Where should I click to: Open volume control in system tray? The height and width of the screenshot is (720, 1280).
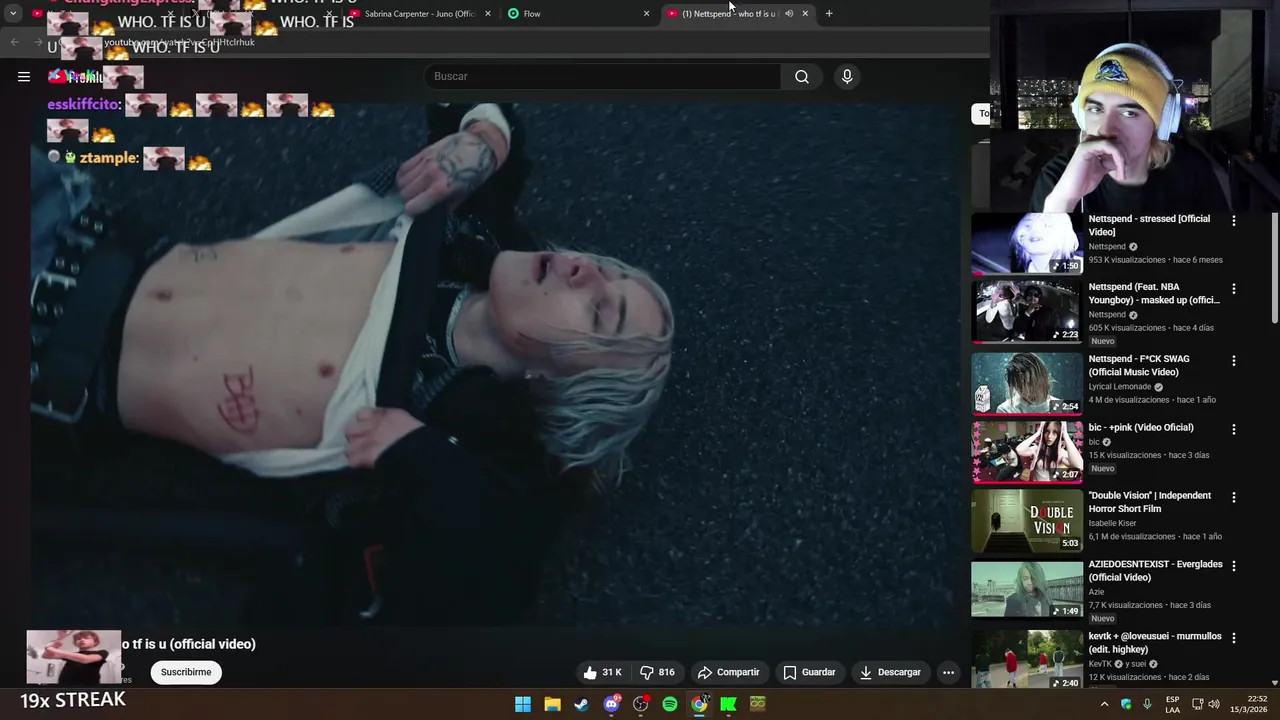pos(1214,704)
